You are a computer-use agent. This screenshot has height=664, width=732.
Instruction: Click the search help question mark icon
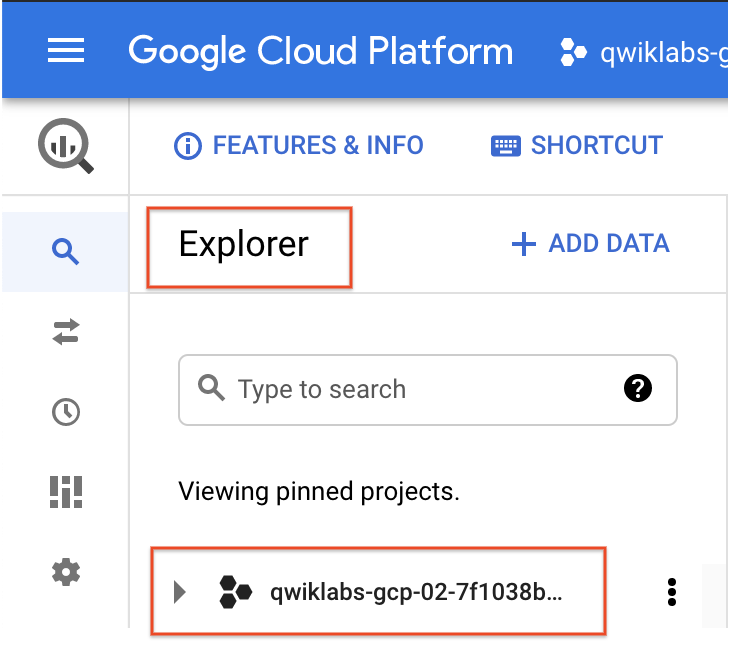pos(638,389)
